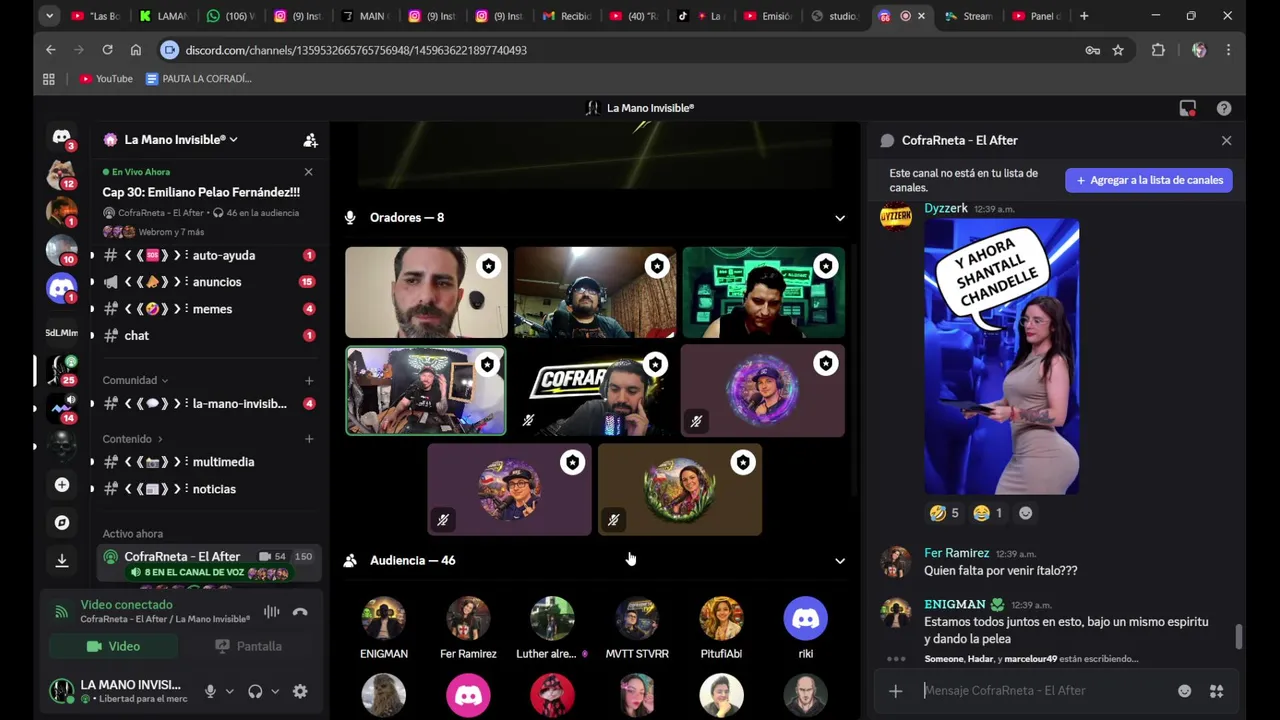
Task: Click the rolling-laugh reaction with 5 votes
Action: (944, 513)
